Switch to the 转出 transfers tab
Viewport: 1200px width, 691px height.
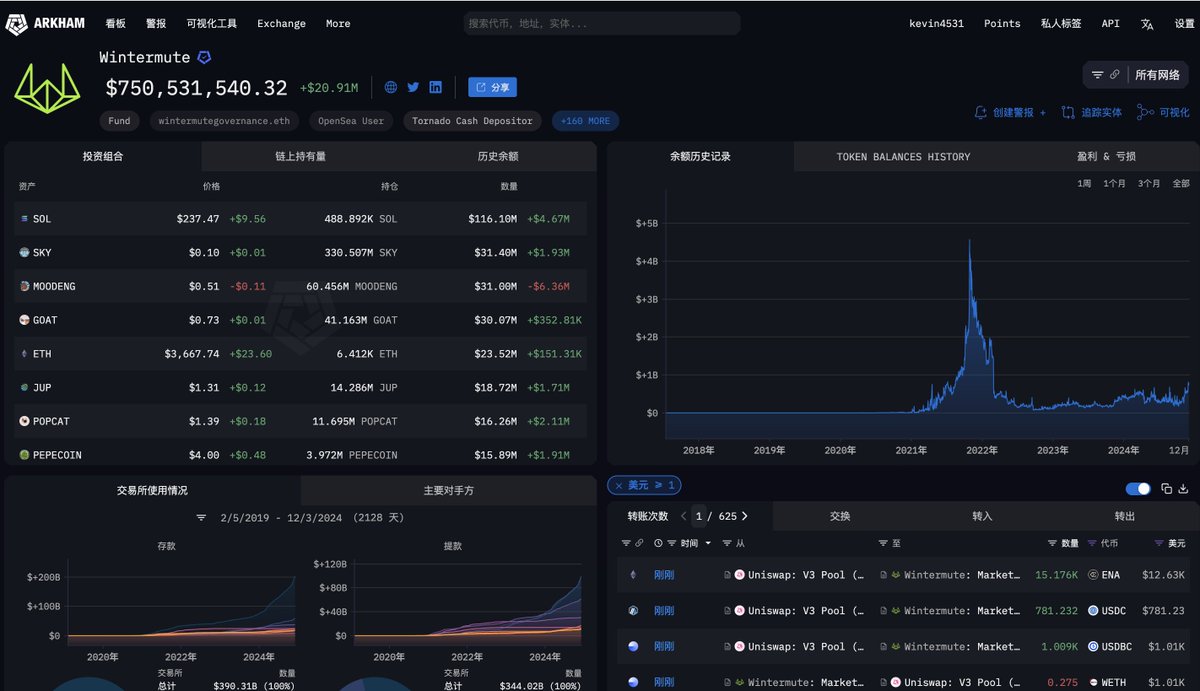[1125, 516]
